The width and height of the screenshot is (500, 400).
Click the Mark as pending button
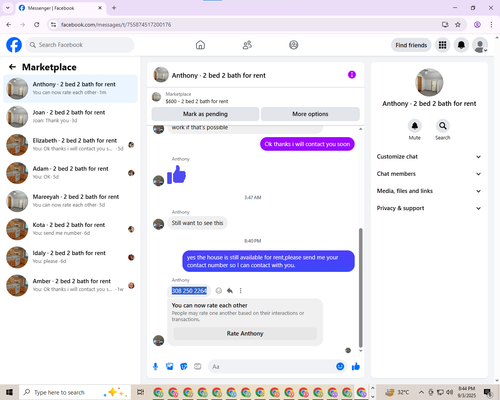tap(205, 114)
